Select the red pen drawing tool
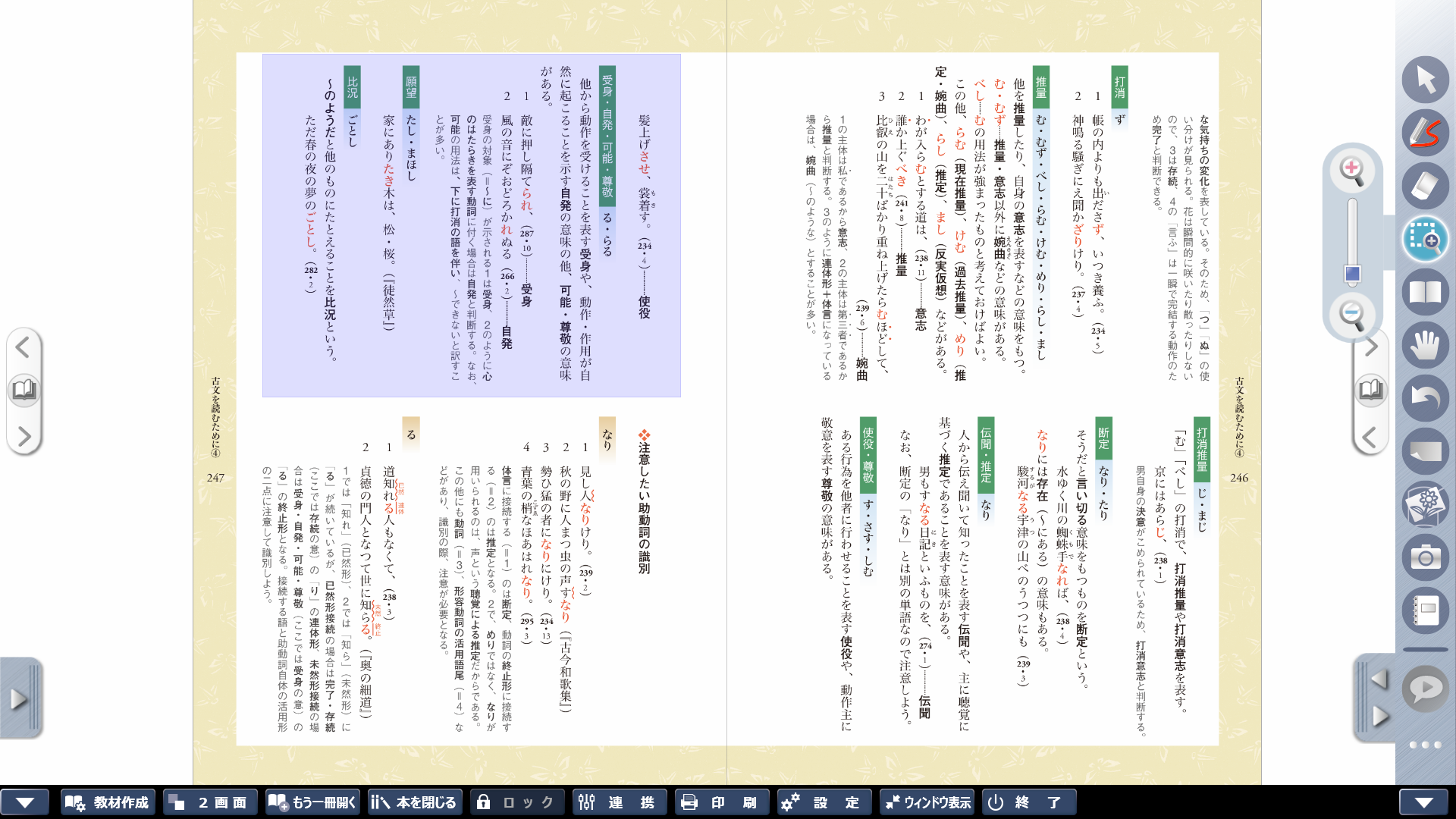1456x819 pixels. tap(1425, 133)
